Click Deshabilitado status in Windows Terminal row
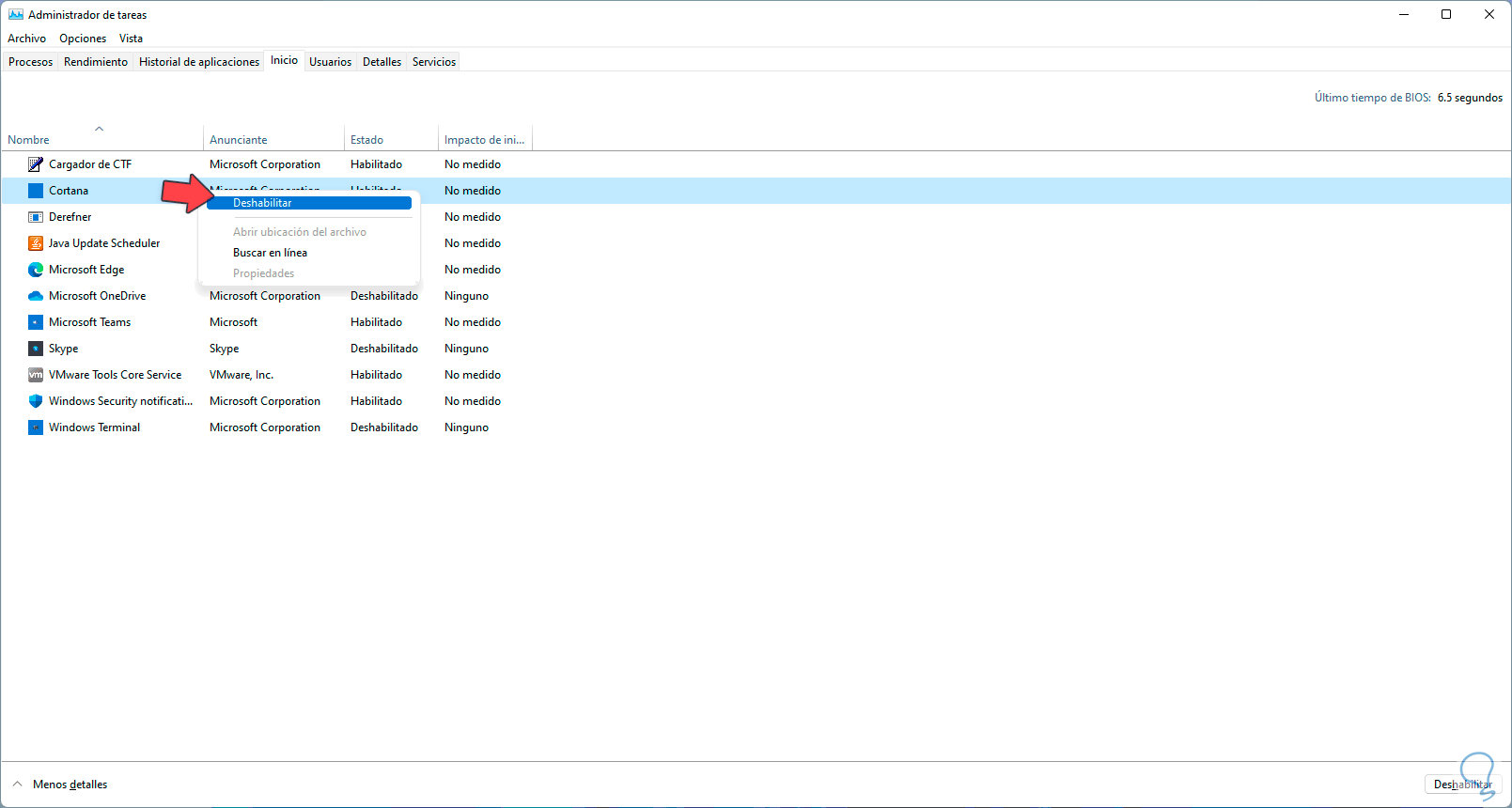 (x=384, y=427)
